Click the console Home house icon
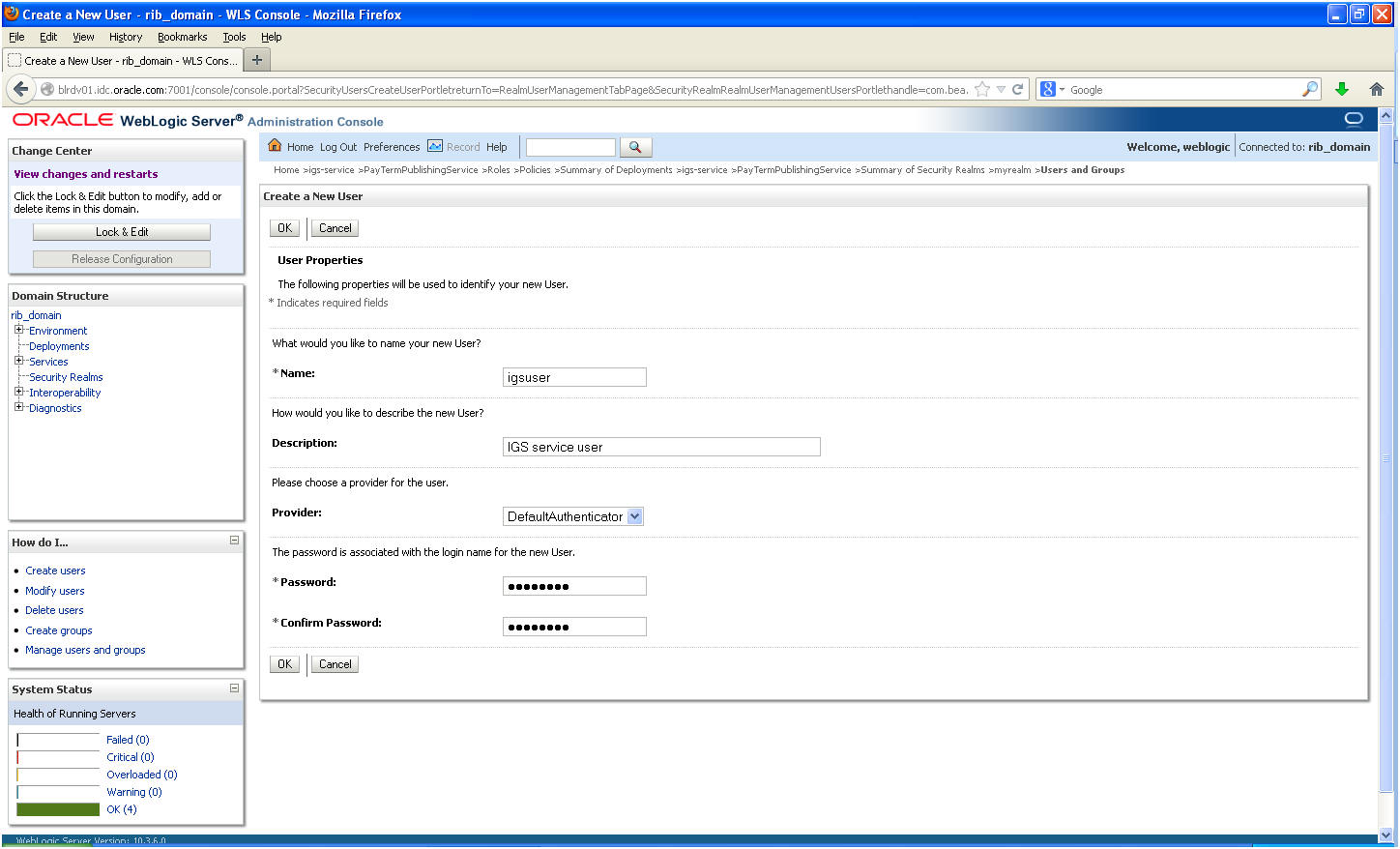 coord(275,146)
